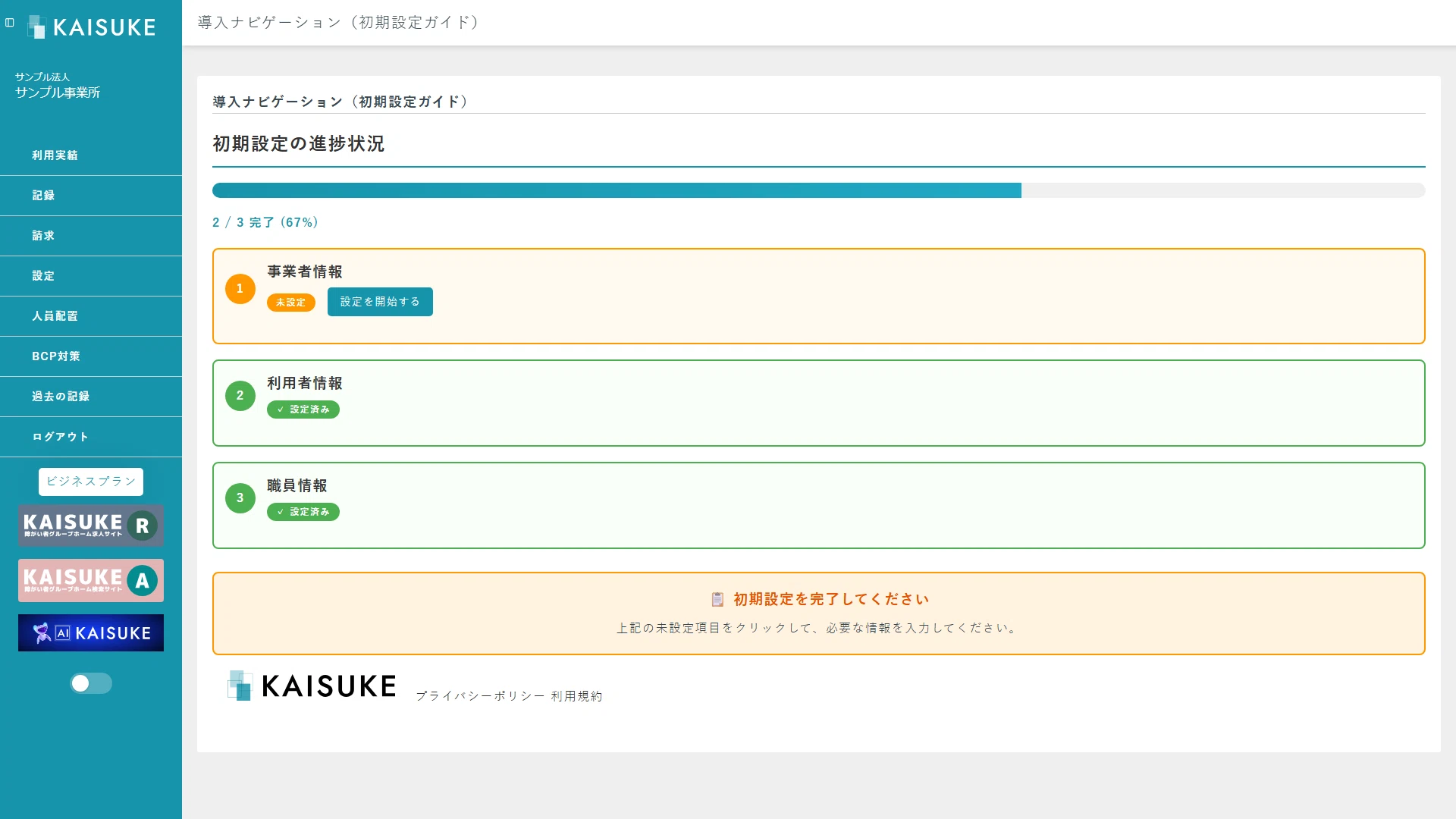This screenshot has width=1456, height=819.
Task: Click the 未設定 badge on 事業者情報
Action: point(291,303)
